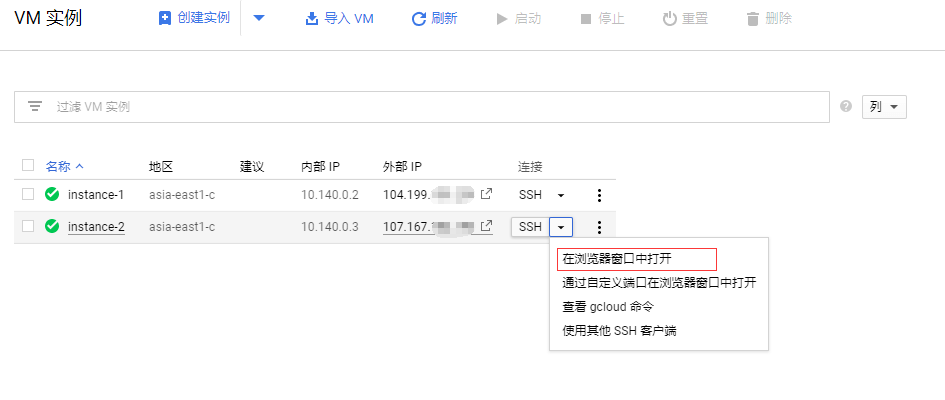The image size is (945, 400).
Task: Open more options menu for instance-2
Action: [x=599, y=227]
